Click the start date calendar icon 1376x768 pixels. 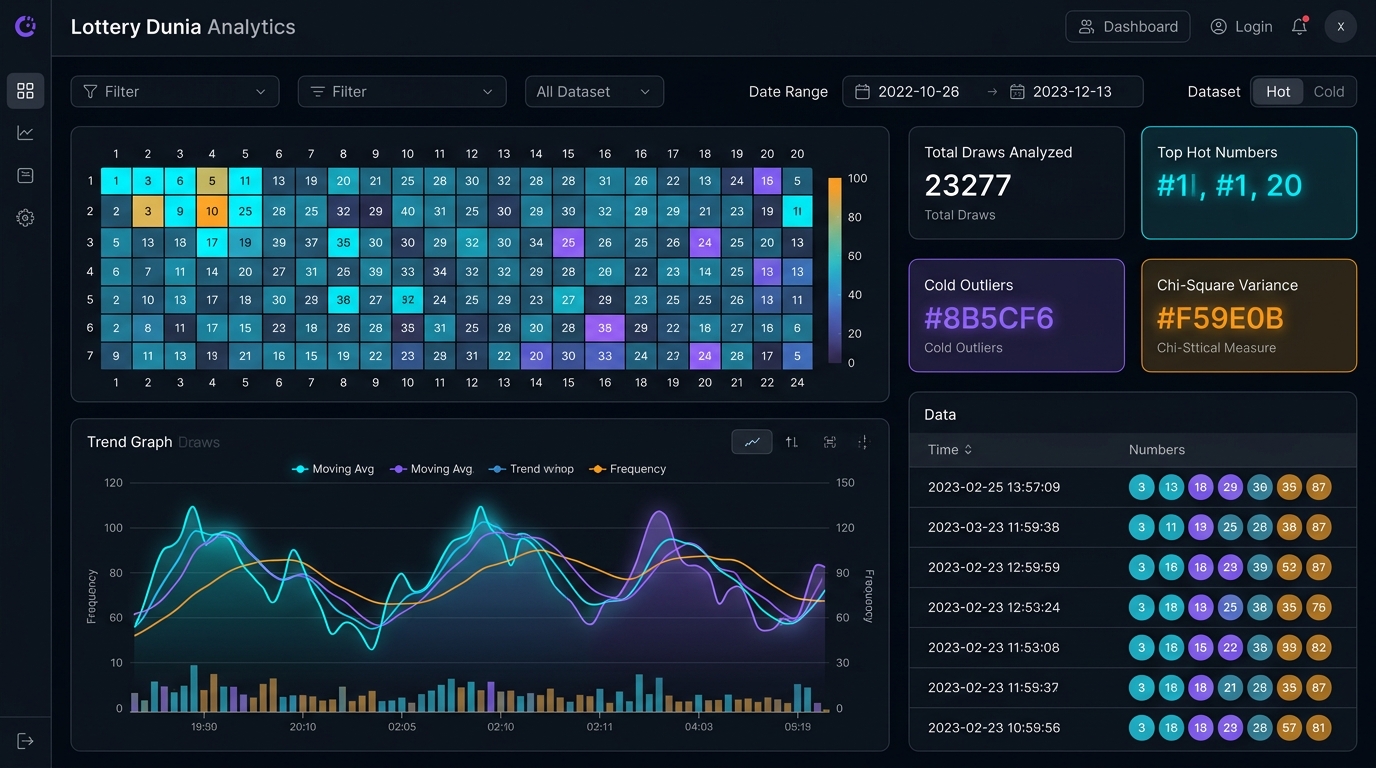click(x=863, y=92)
